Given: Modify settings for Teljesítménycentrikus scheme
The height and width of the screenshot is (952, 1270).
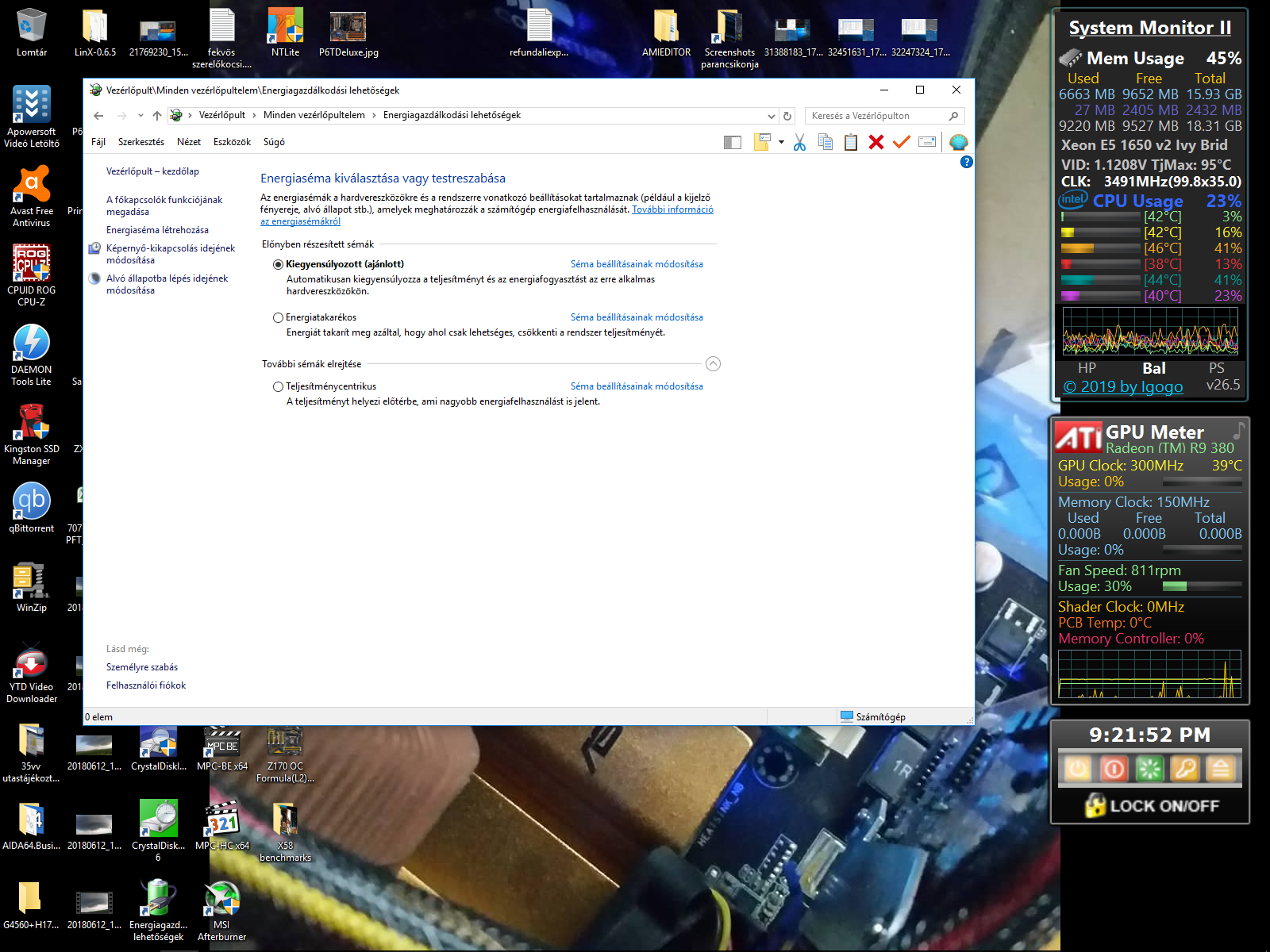Looking at the screenshot, I should point(637,386).
